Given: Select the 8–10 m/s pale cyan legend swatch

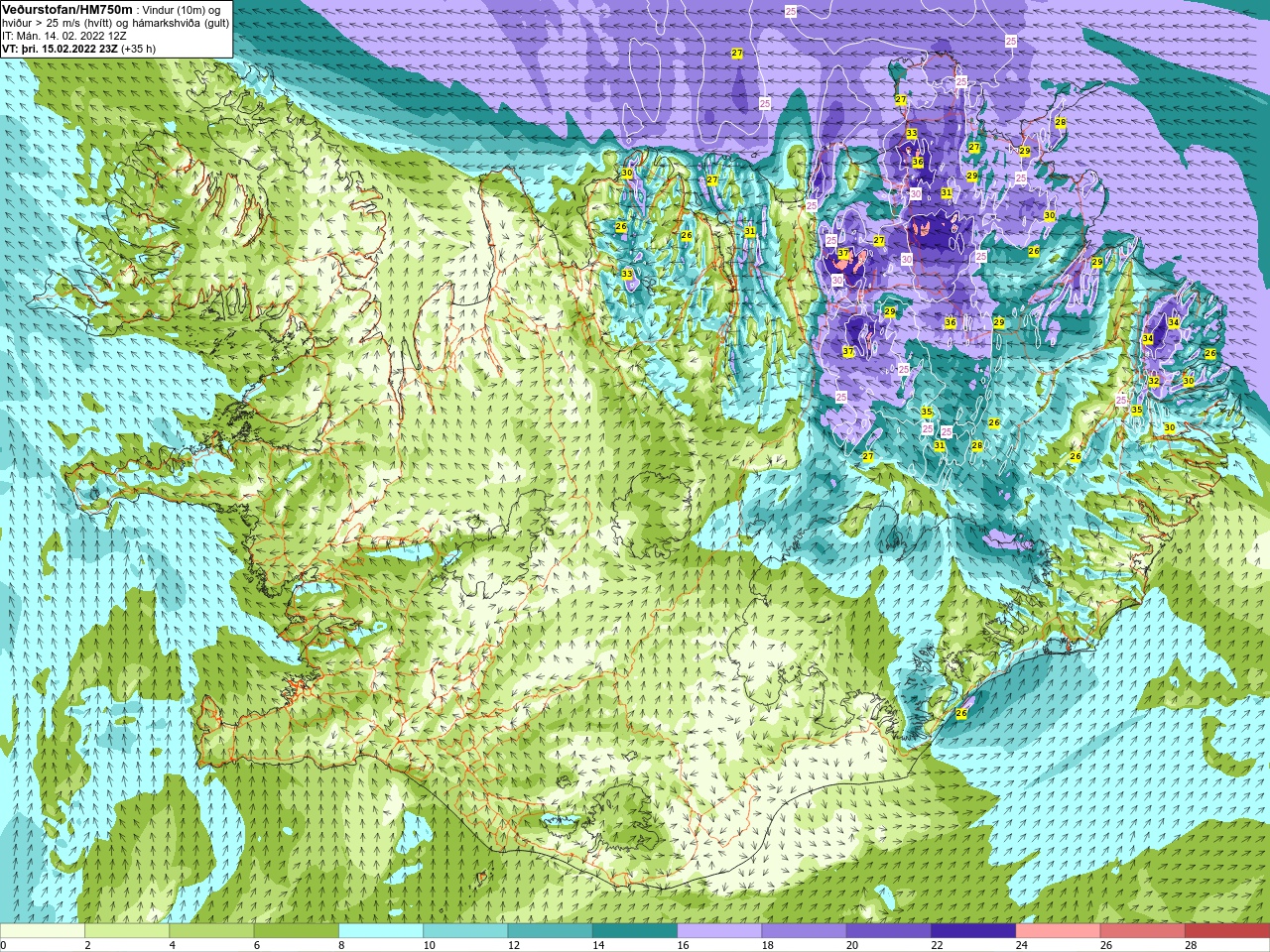Looking at the screenshot, I should [x=381, y=931].
